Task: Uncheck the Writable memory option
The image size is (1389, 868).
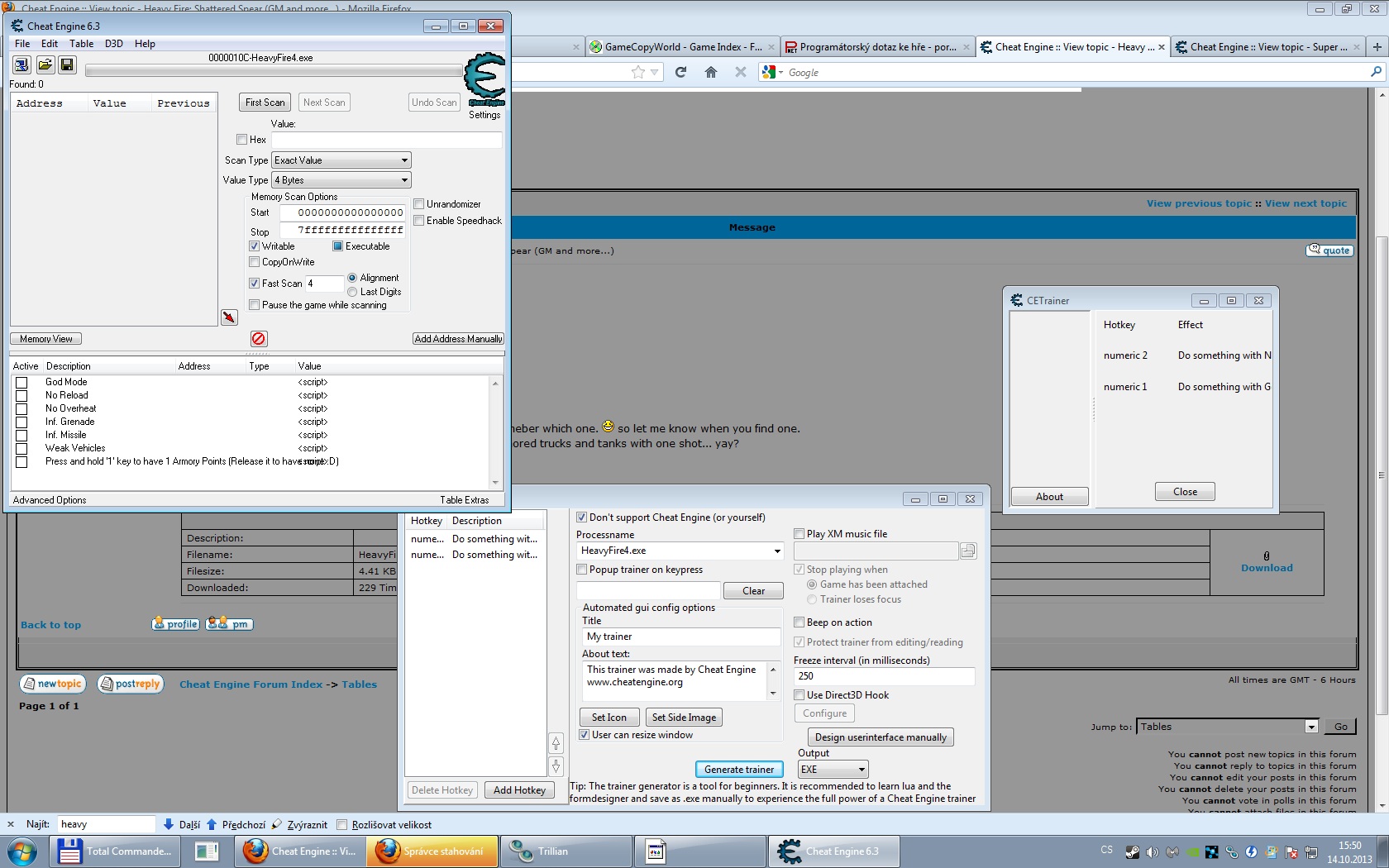Action: coord(255,246)
